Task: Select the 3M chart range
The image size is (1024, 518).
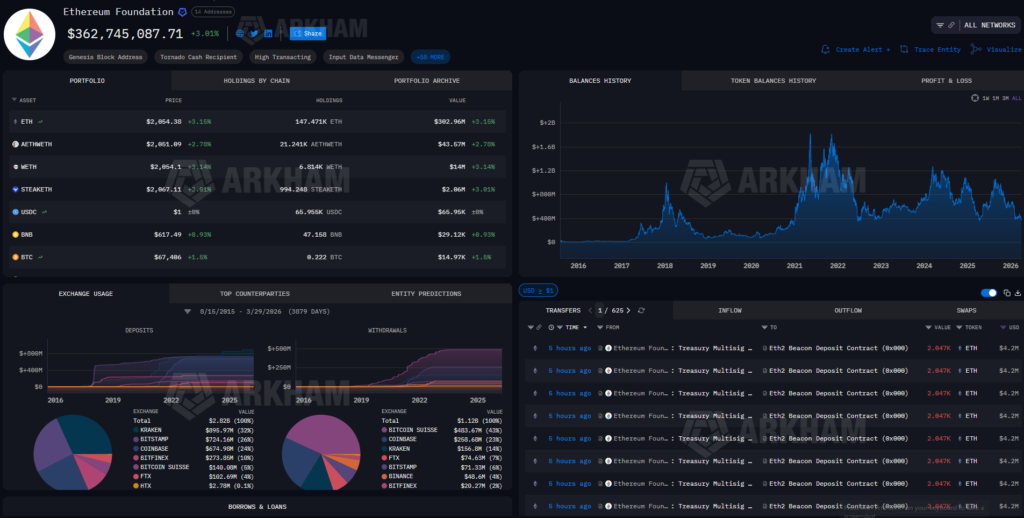Action: (1006, 98)
